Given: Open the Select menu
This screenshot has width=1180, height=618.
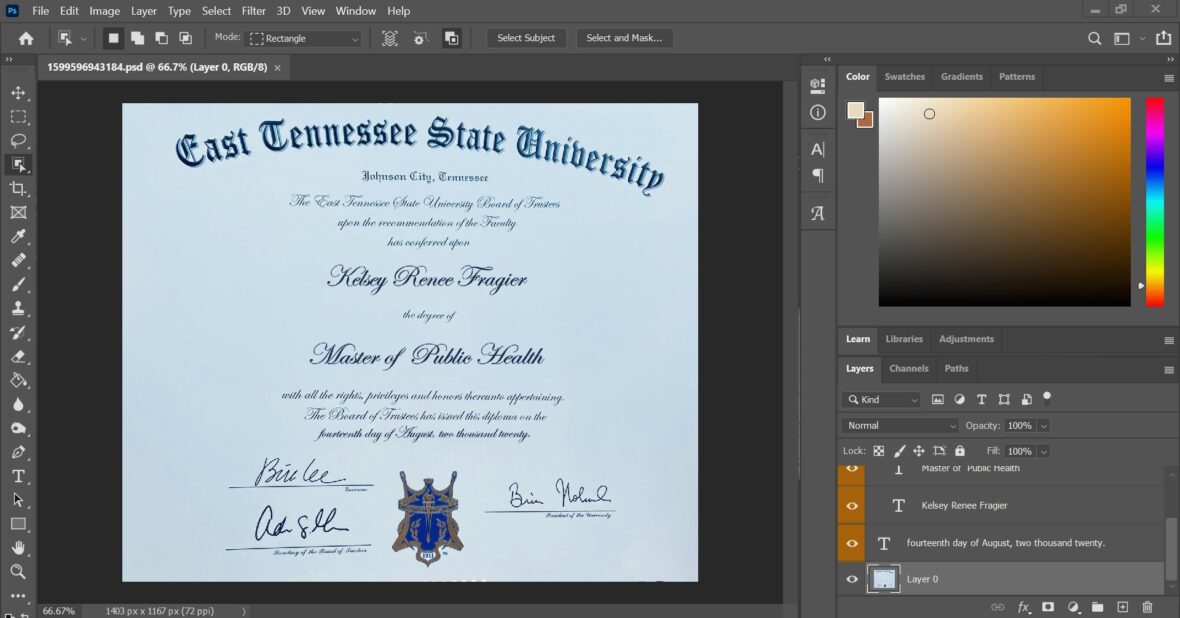Looking at the screenshot, I should pos(216,11).
